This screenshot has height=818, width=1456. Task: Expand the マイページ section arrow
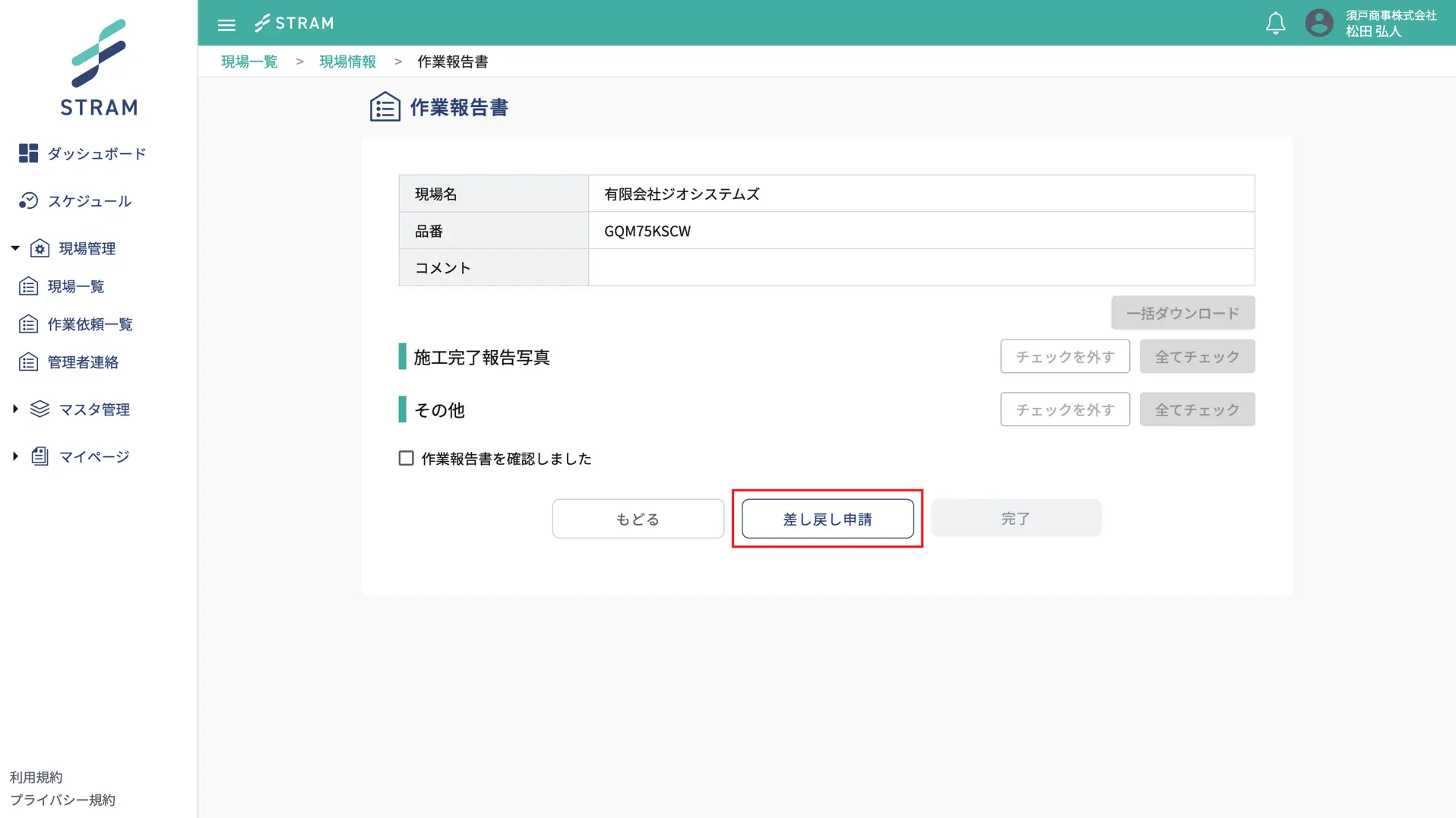[15, 456]
